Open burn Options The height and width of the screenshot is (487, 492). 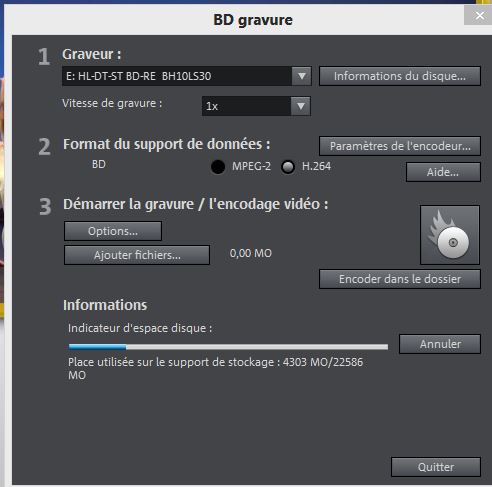click(x=113, y=231)
